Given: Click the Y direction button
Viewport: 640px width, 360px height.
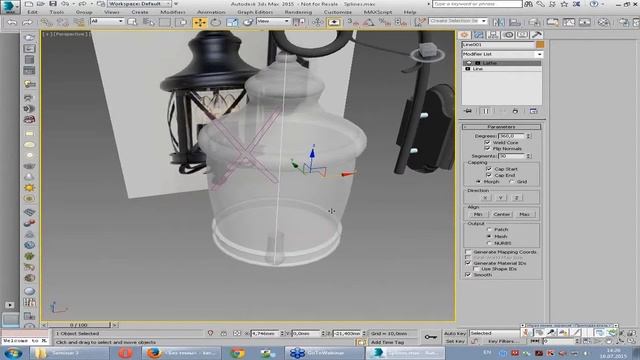Looking at the screenshot, I should point(501,198).
